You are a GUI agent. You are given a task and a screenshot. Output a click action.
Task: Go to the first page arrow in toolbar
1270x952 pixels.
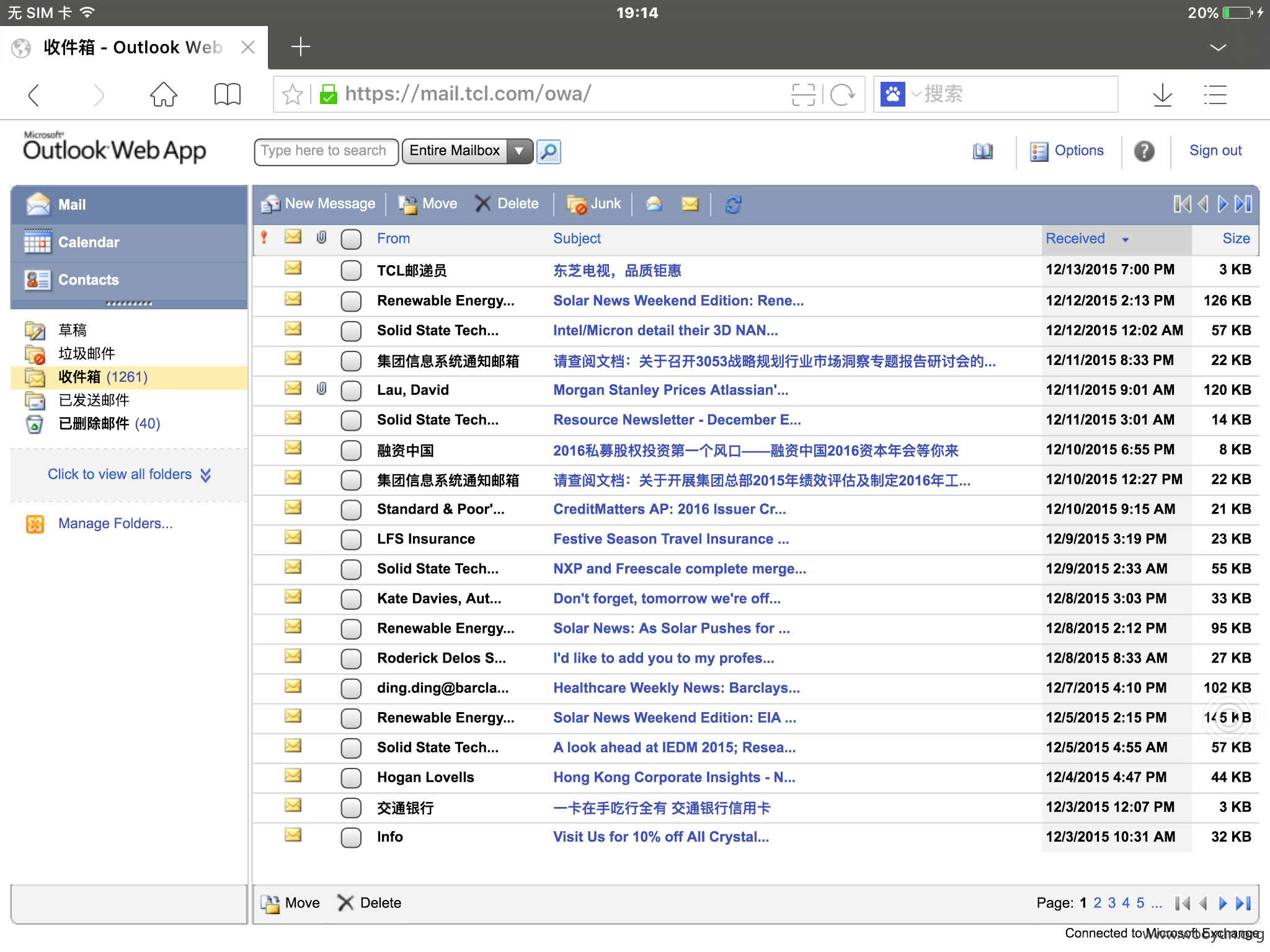[1182, 204]
